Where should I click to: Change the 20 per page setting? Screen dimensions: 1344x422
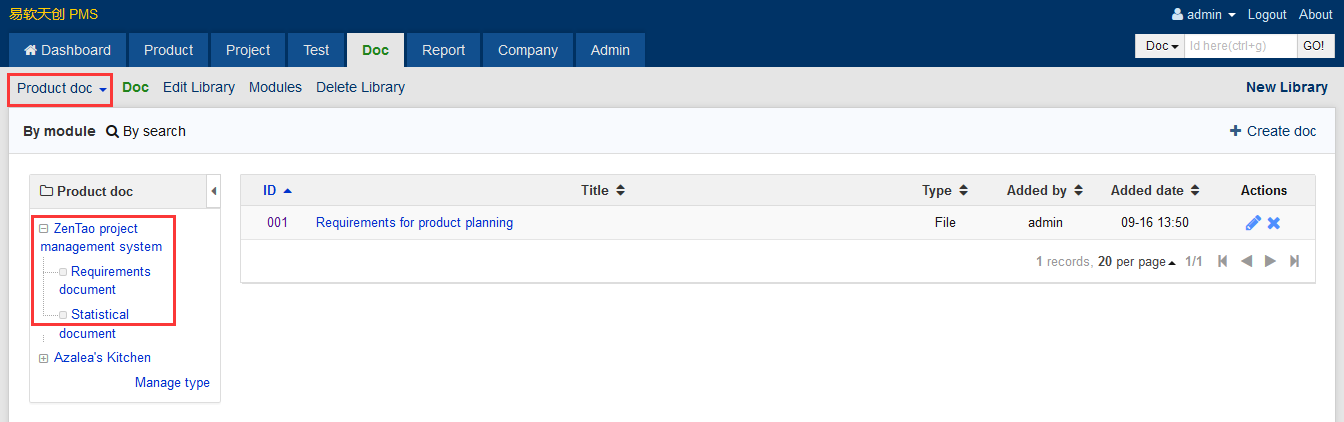[1137, 262]
